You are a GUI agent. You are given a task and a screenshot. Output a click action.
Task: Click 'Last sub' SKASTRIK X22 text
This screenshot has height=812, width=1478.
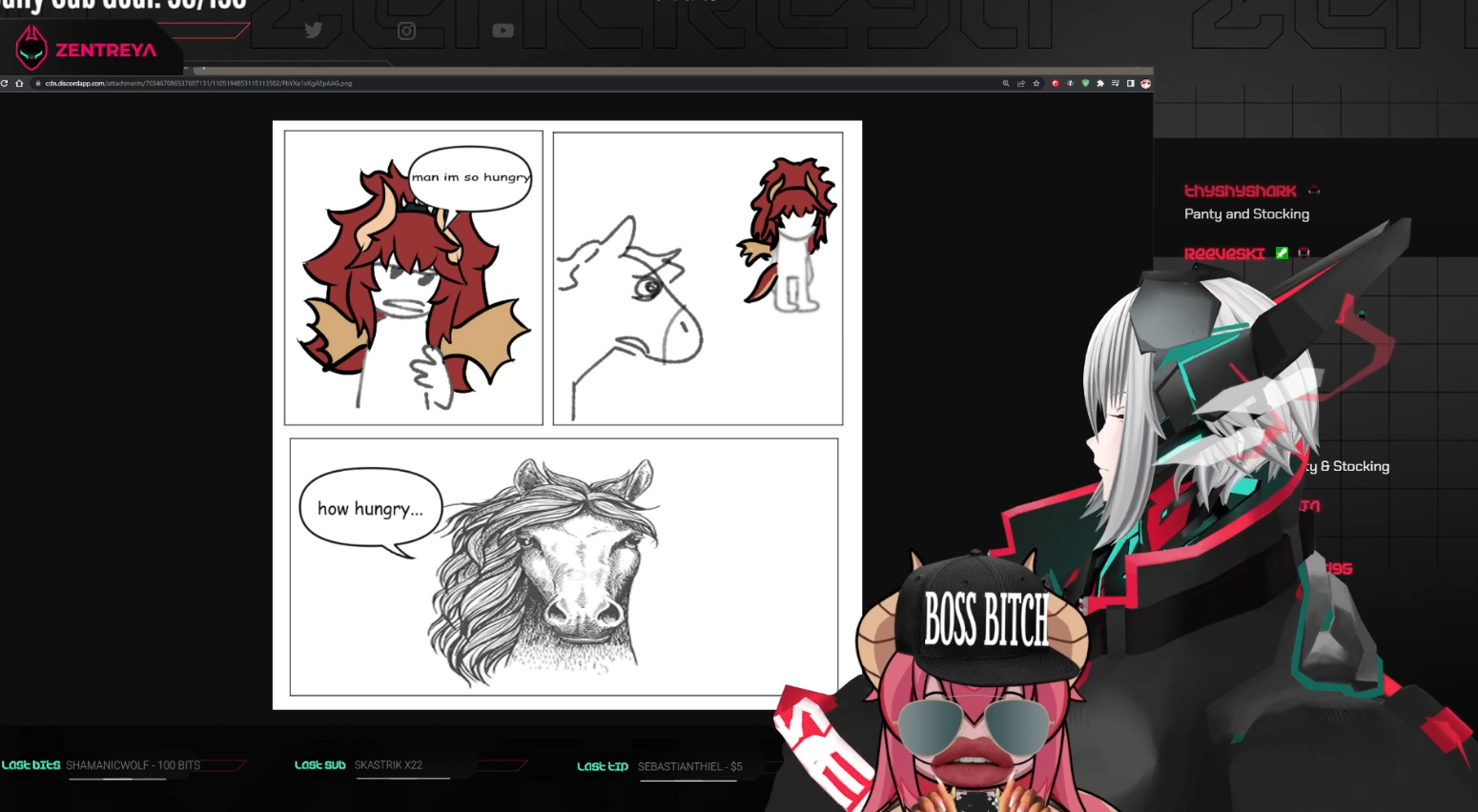click(388, 765)
